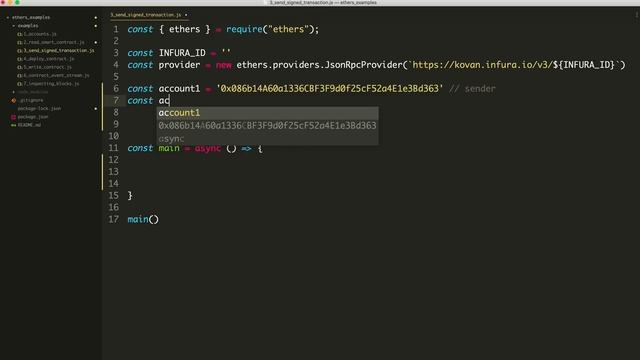Click line number 17 in the gutter
The image size is (640, 360).
click(x=113, y=219)
